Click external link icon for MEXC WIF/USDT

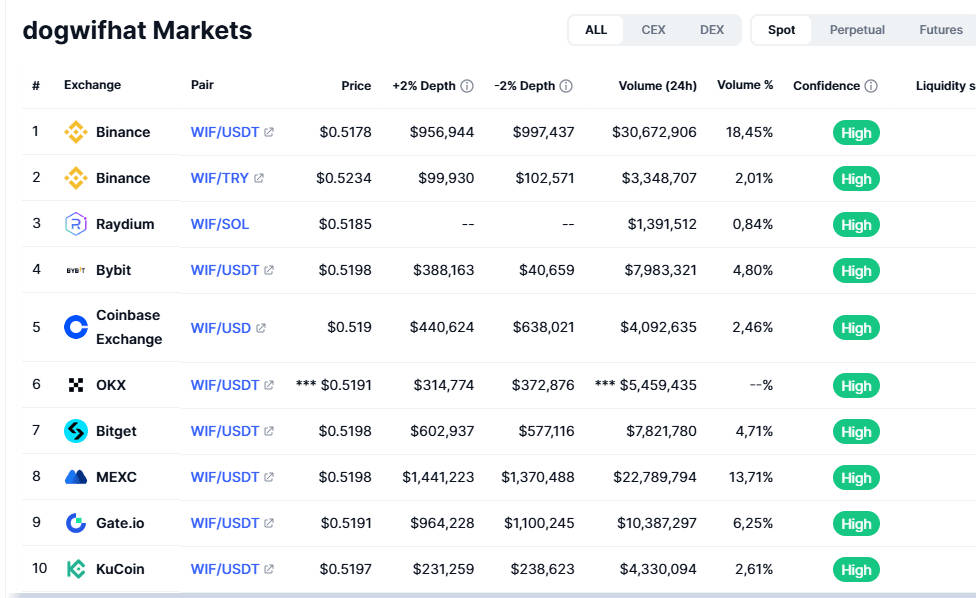[x=269, y=477]
